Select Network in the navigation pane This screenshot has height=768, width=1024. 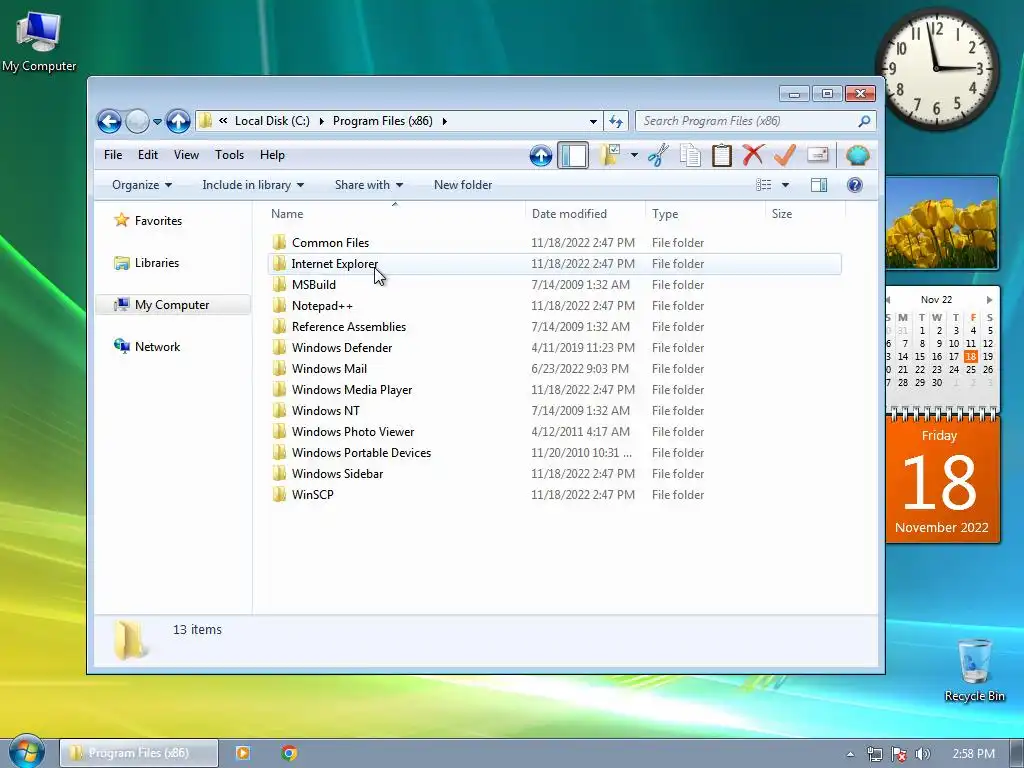click(x=157, y=347)
